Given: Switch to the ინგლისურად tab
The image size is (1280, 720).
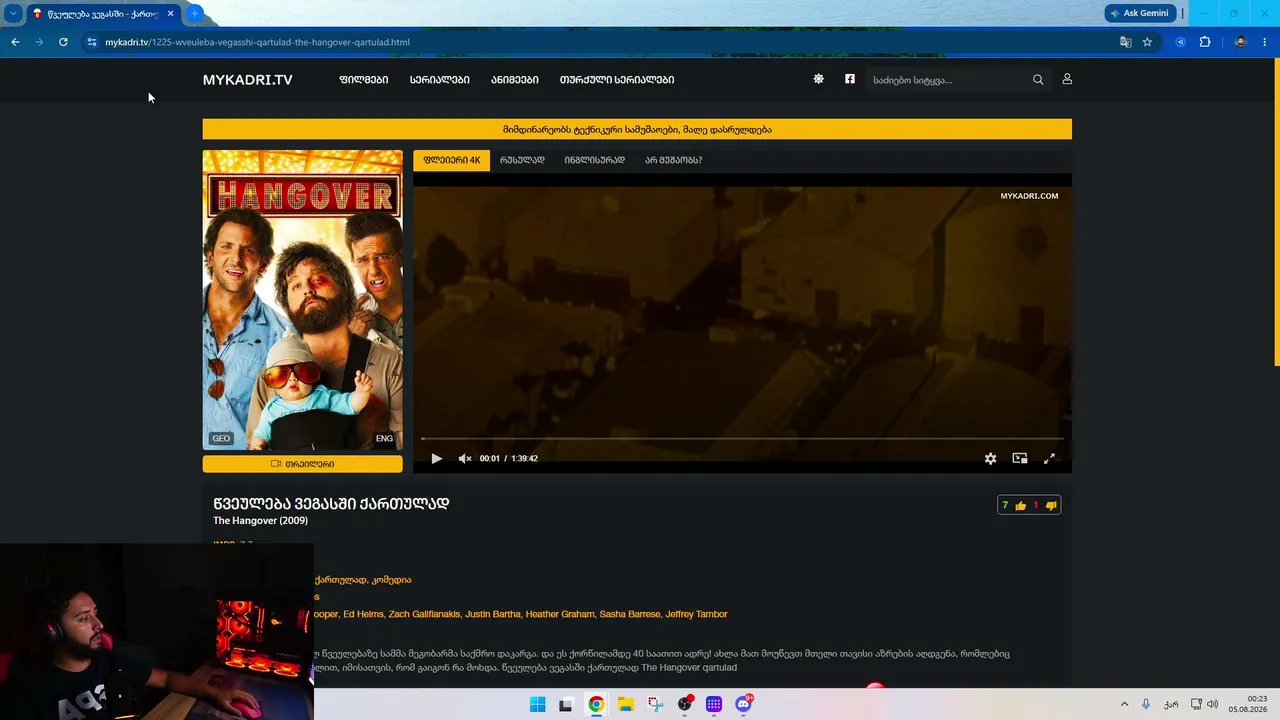Looking at the screenshot, I should tap(594, 160).
